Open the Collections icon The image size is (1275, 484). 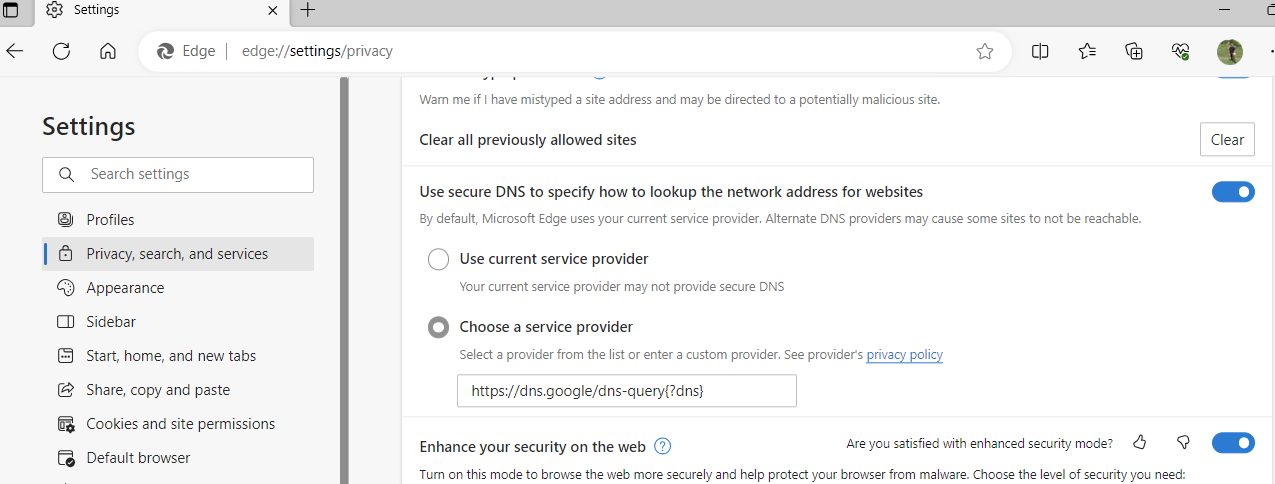point(1134,51)
